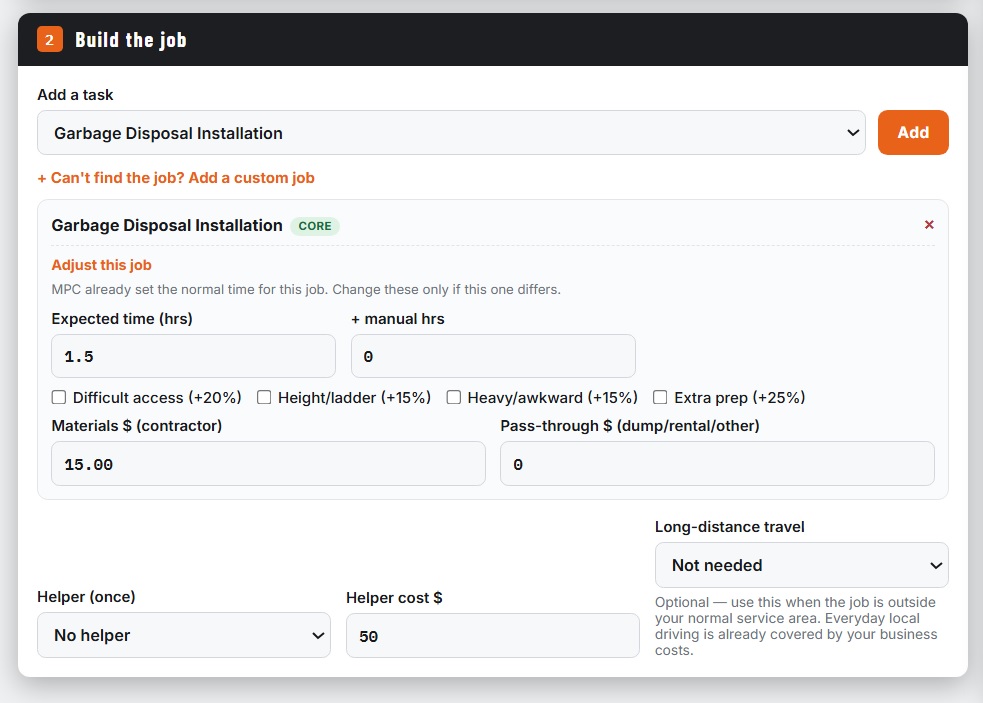
Task: Click the Pass-through $ input field
Action: click(717, 464)
